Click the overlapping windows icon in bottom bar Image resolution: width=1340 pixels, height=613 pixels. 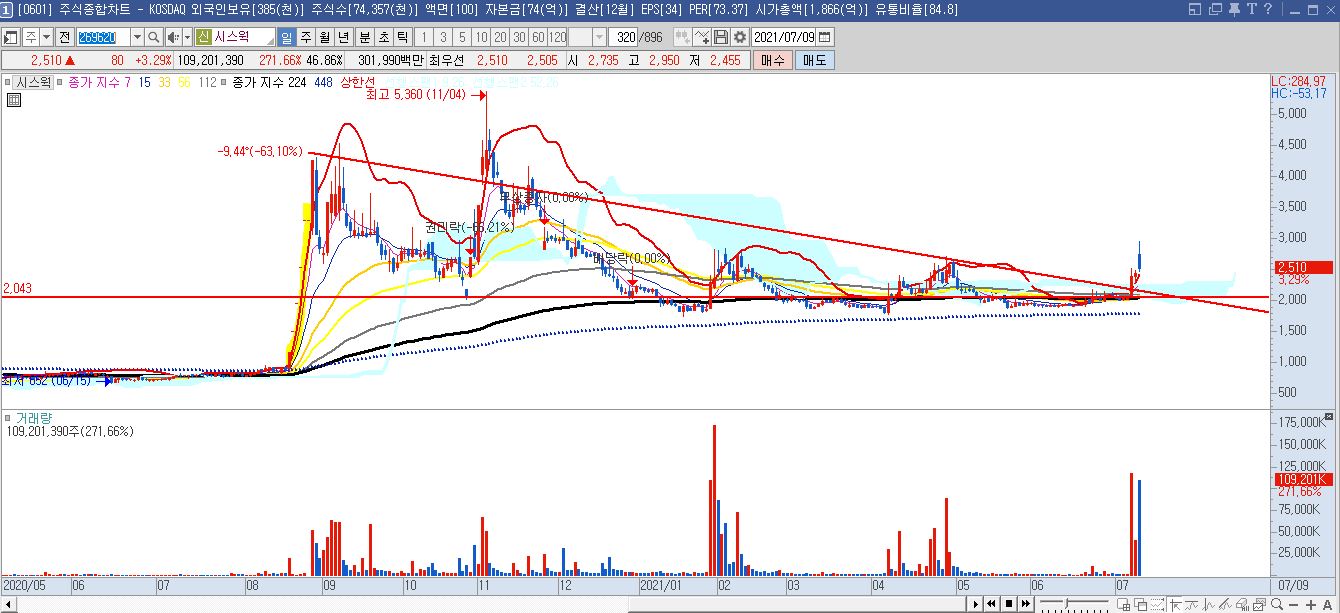pyautogui.click(x=1141, y=604)
